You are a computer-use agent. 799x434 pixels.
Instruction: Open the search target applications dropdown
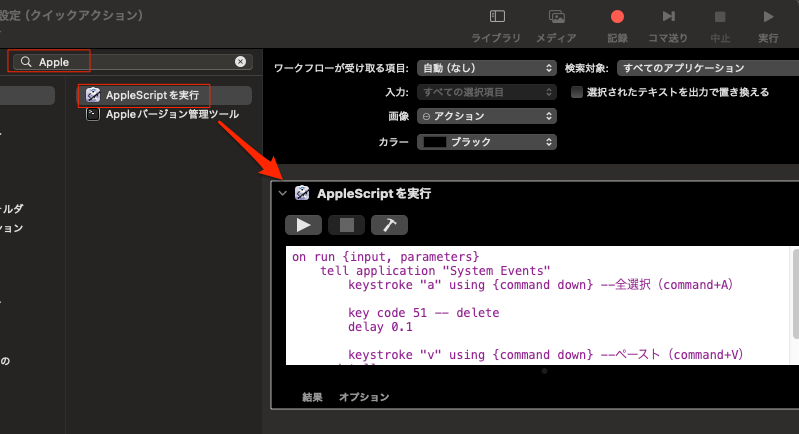pos(705,68)
